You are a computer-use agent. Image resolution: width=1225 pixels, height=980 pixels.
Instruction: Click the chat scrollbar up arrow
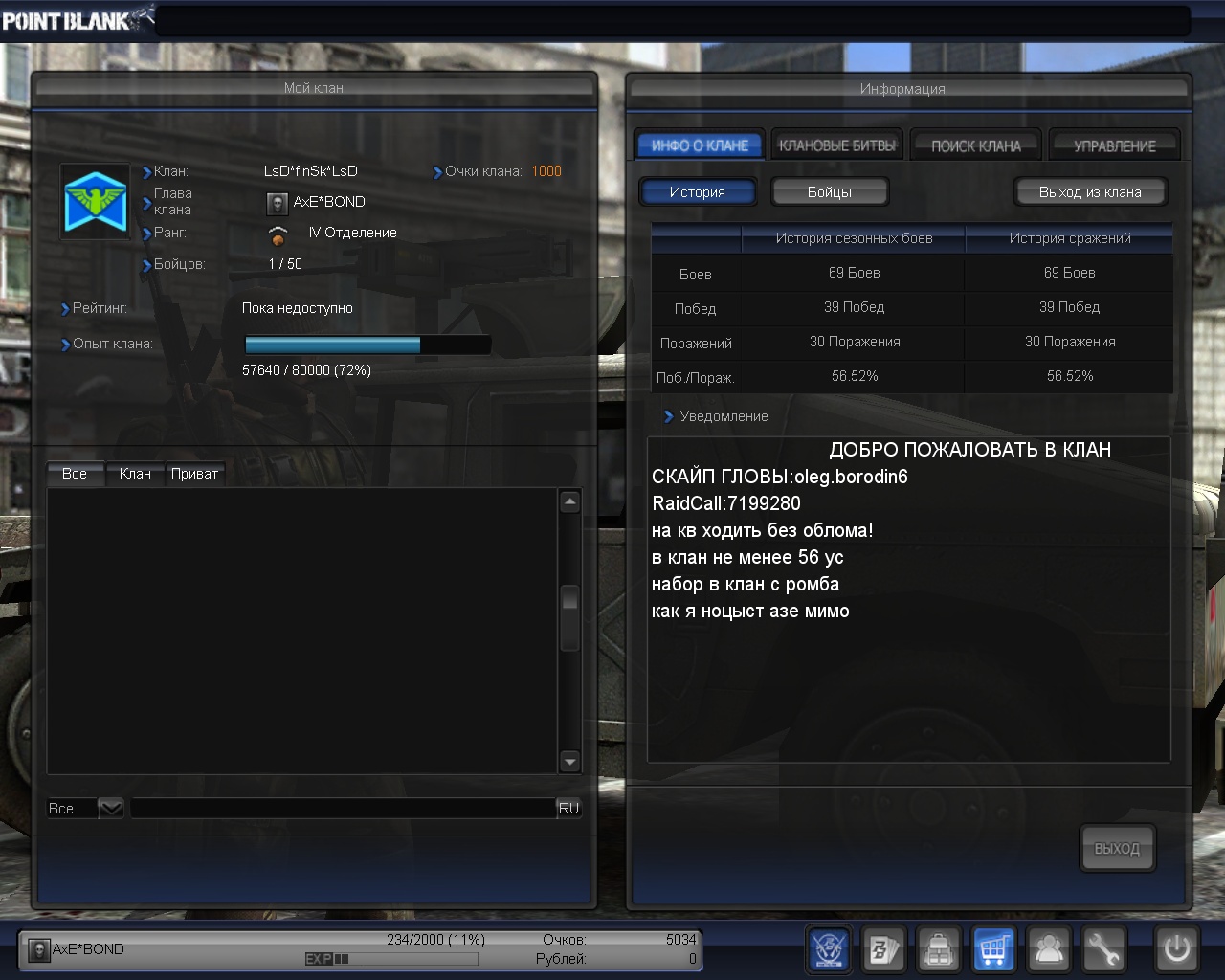tap(569, 501)
